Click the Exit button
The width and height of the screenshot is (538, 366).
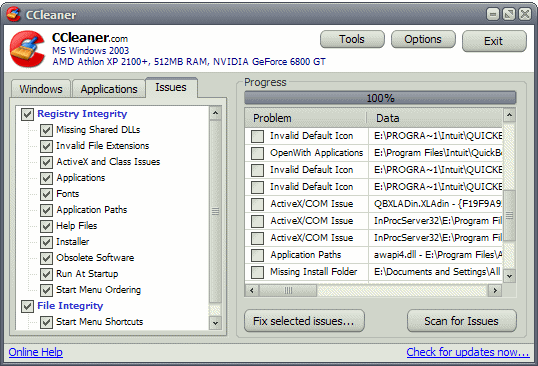pos(494,41)
